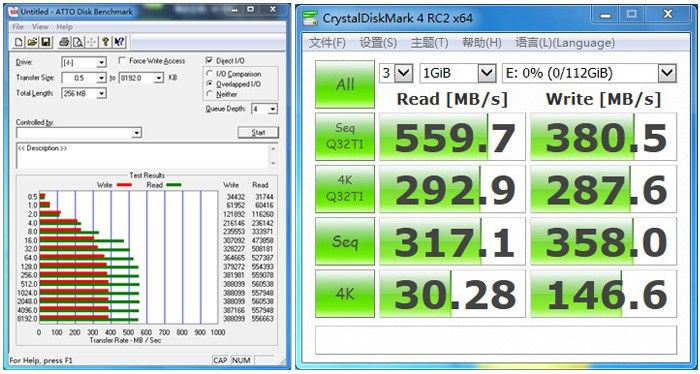Click the yellow question mark About icon
Screen dimensions: 700x374
tap(105, 42)
